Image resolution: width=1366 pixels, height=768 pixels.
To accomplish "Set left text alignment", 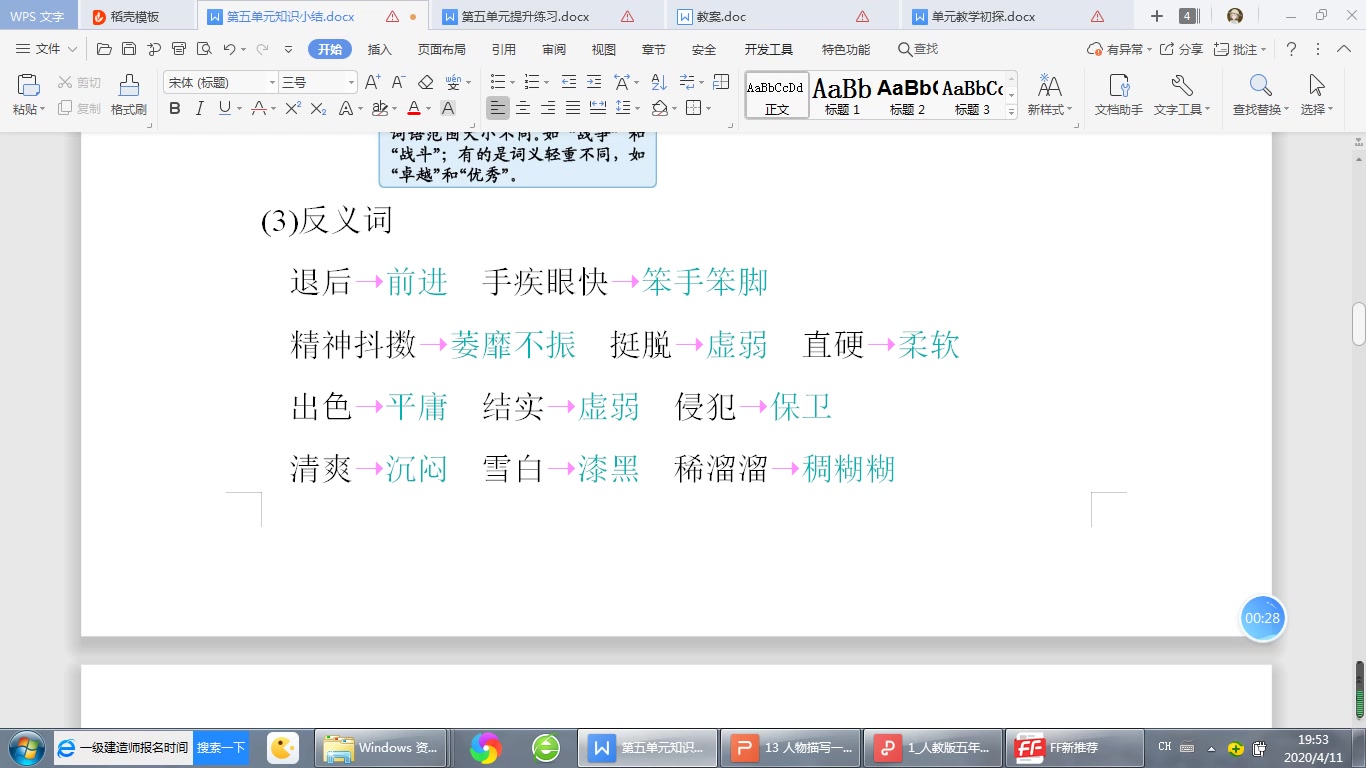I will [x=498, y=108].
